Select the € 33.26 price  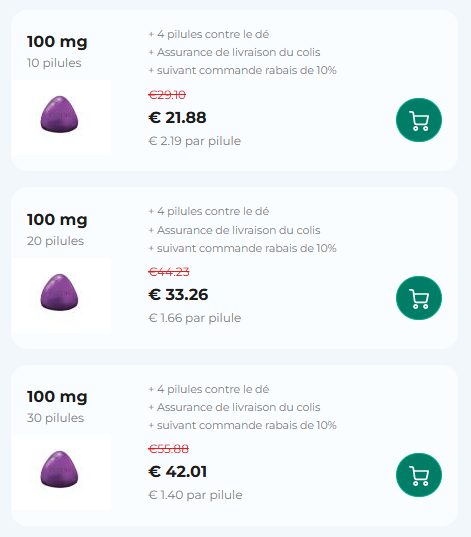178,295
